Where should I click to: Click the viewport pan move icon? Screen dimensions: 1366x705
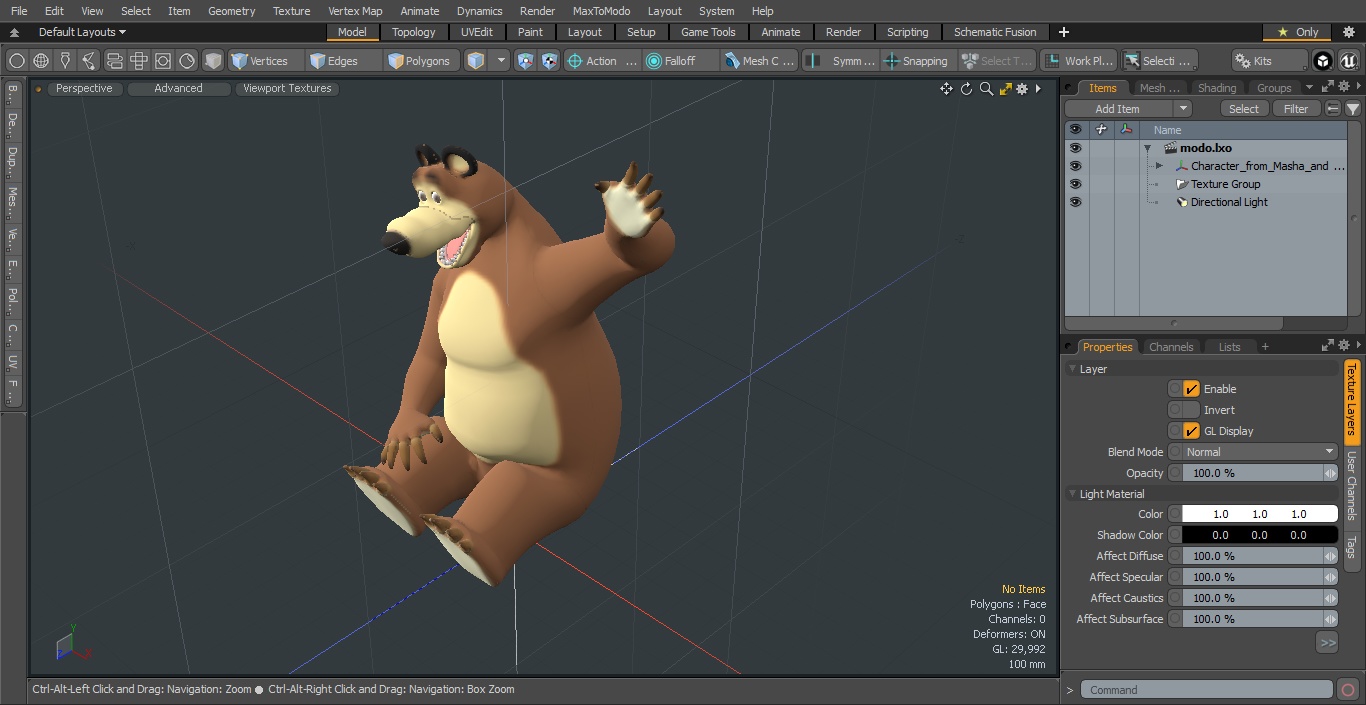[946, 89]
